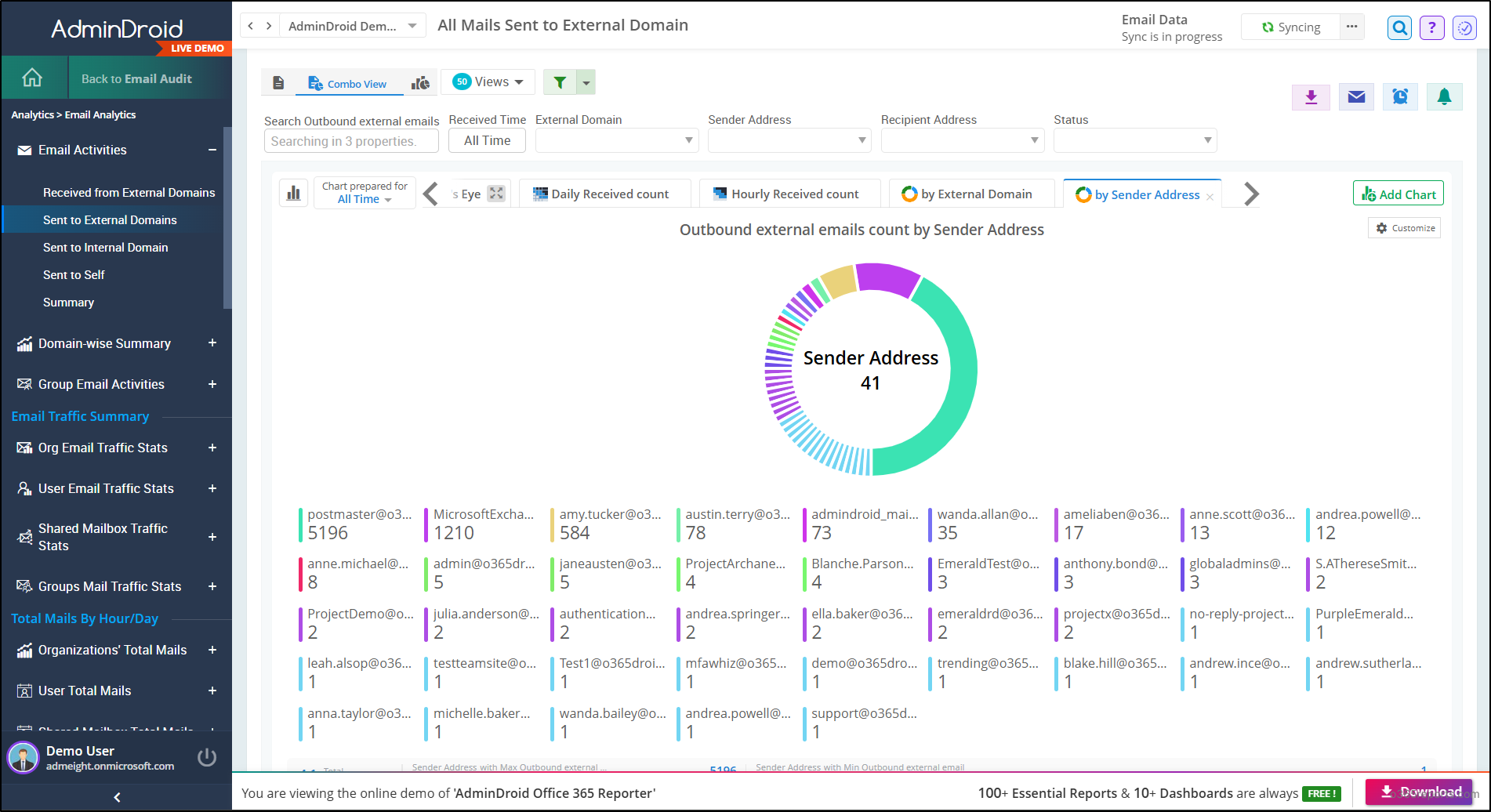The height and width of the screenshot is (812, 1491).
Task: Open Received from External Domains report
Action: pos(129,192)
